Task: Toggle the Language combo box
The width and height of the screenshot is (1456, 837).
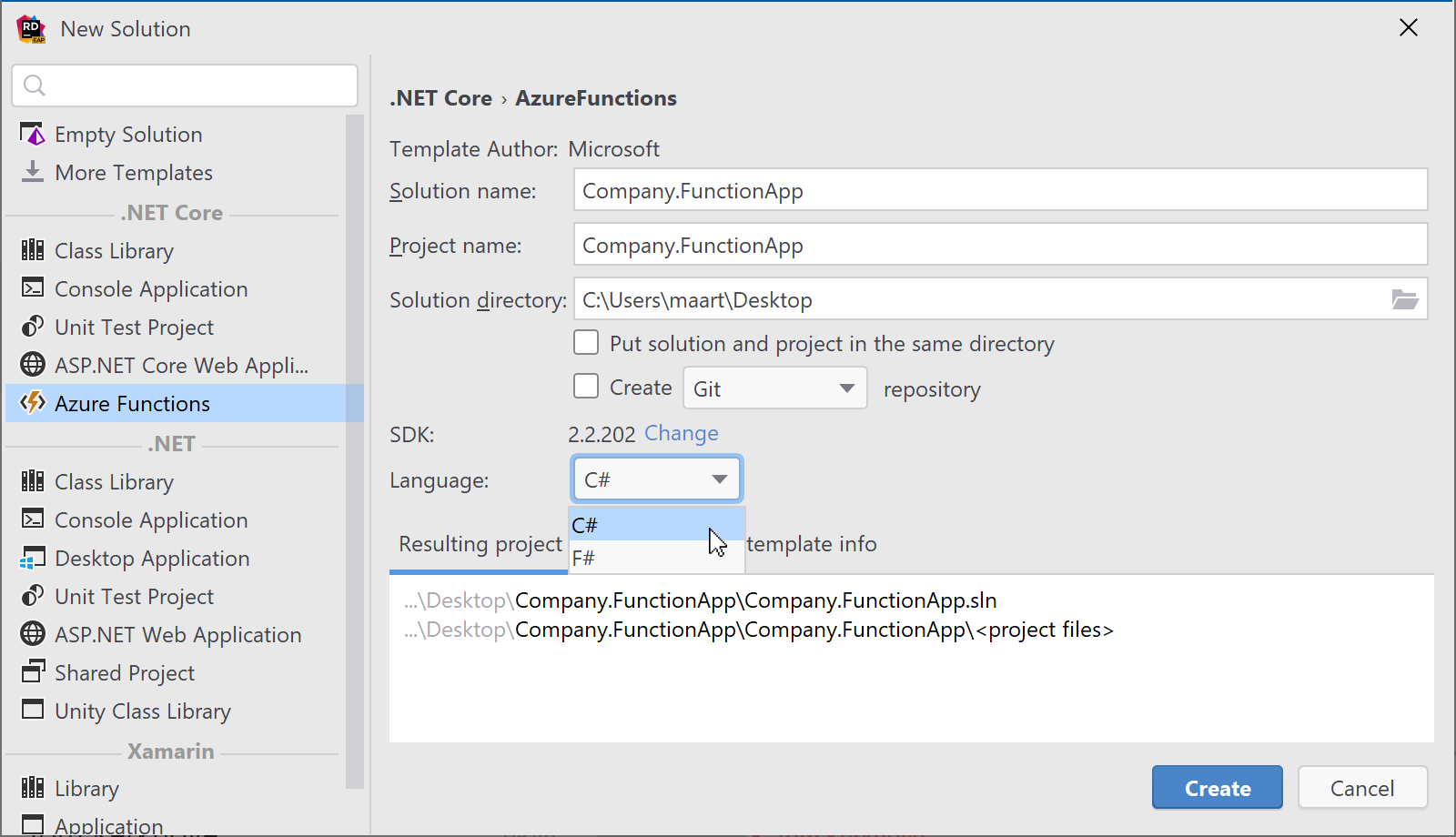Action: tap(656, 479)
